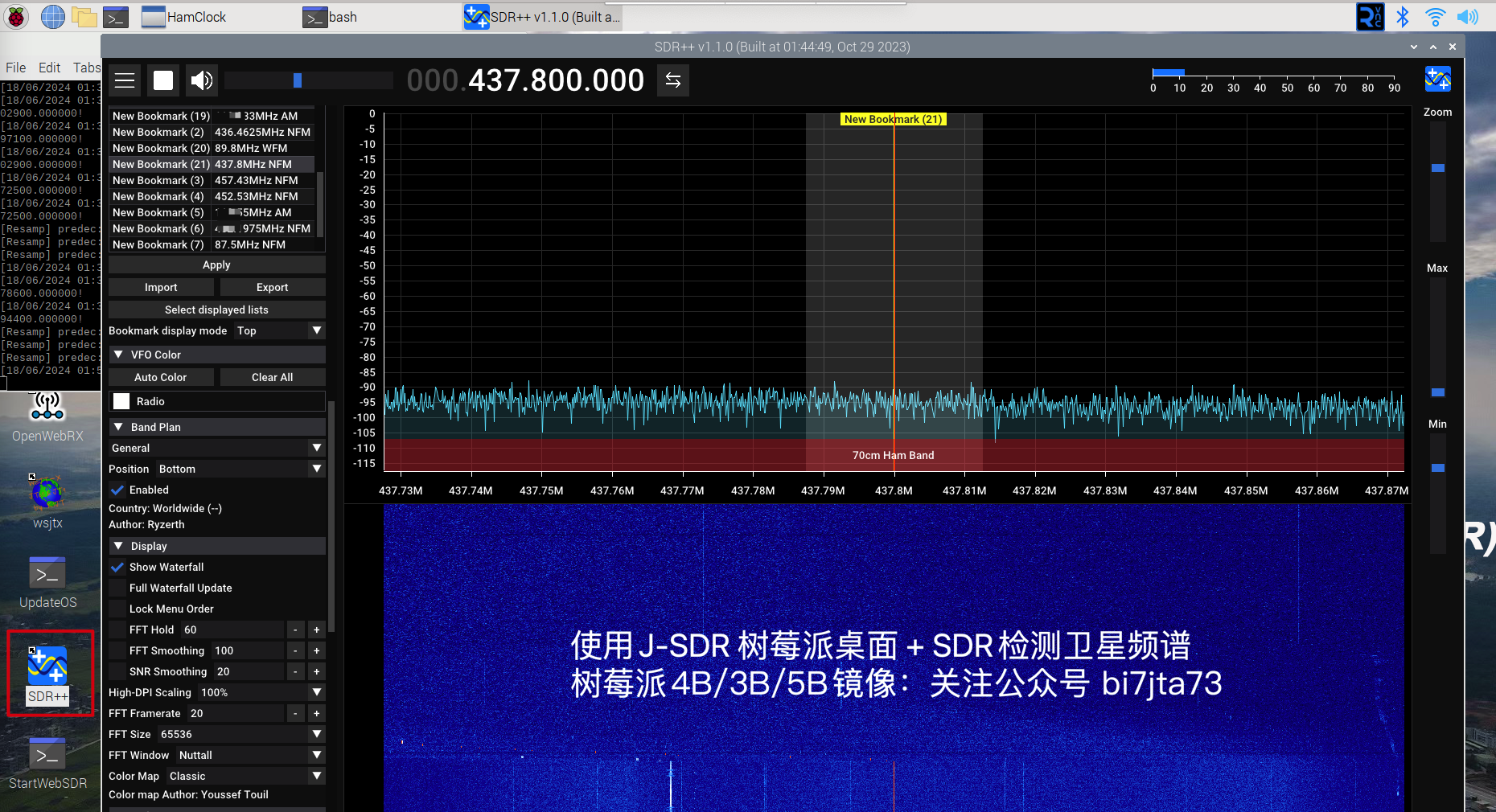Click the Clear All button
Viewport: 1496px width, 812px height.
tap(273, 377)
